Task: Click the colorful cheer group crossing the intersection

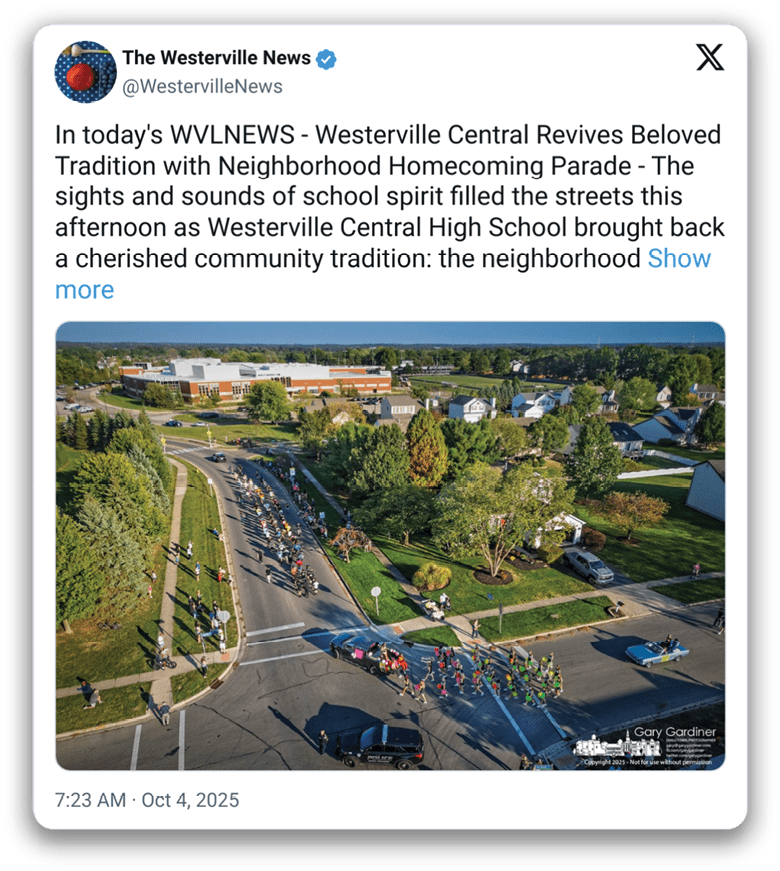Action: [x=482, y=674]
